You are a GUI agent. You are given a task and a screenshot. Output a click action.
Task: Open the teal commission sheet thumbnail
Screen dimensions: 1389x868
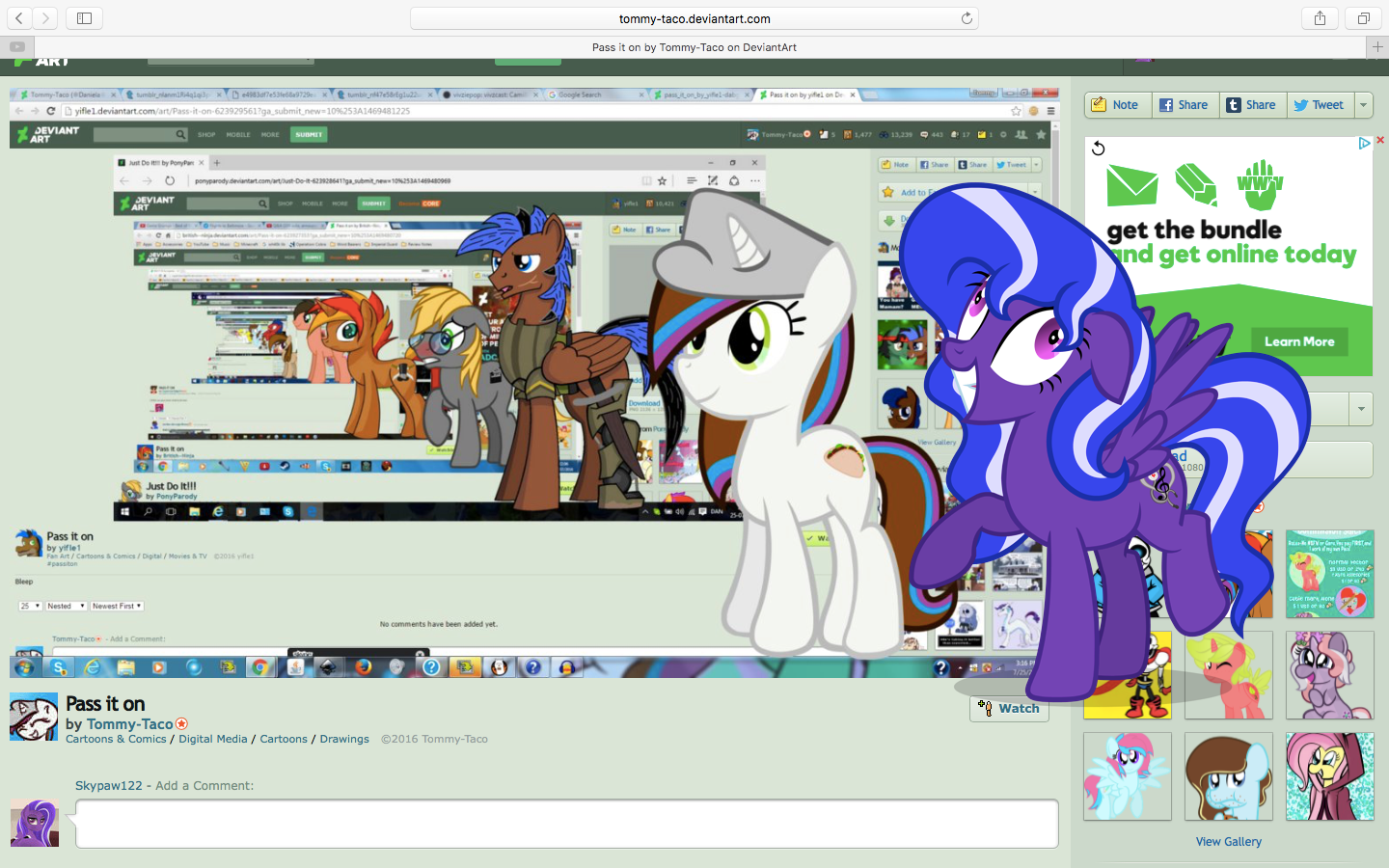1330,574
